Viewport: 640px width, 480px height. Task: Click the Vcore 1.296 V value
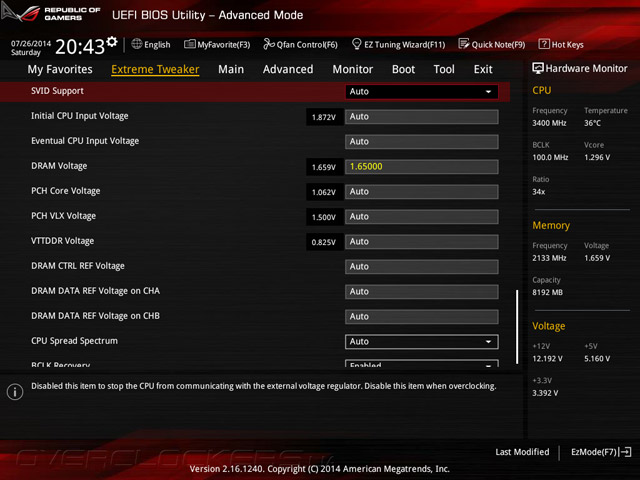(x=597, y=157)
